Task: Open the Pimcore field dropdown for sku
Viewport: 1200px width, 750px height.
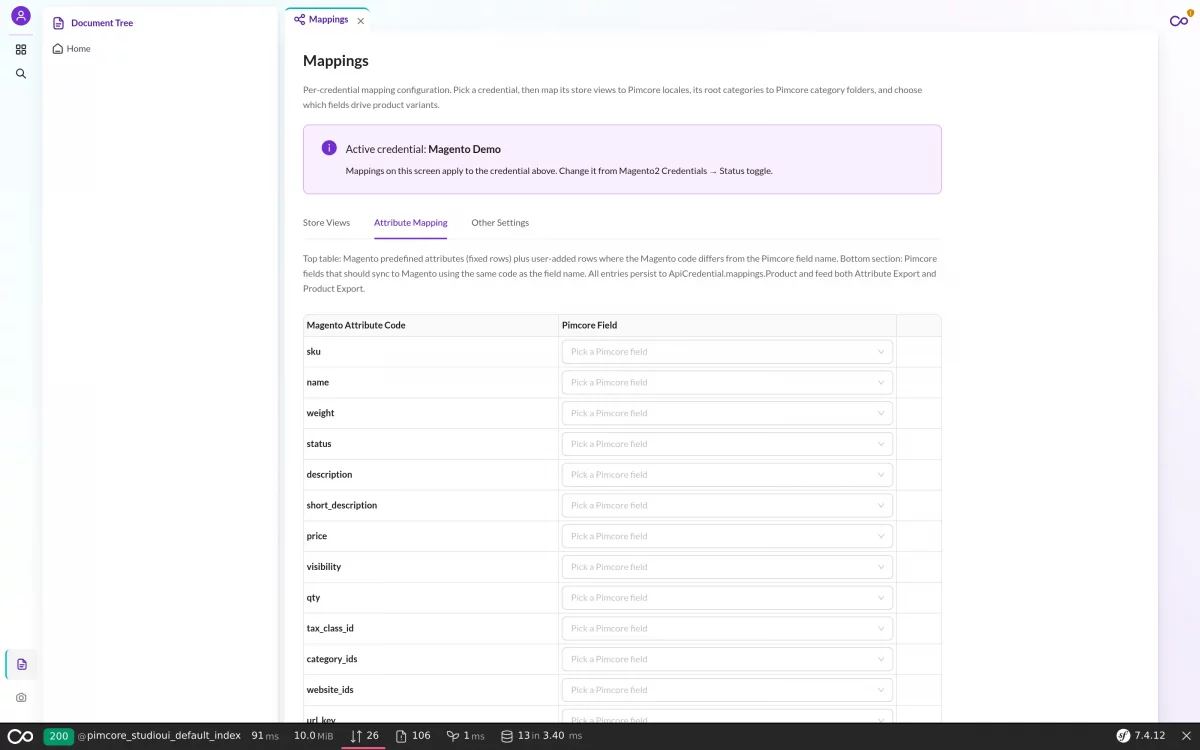Action: tap(727, 352)
